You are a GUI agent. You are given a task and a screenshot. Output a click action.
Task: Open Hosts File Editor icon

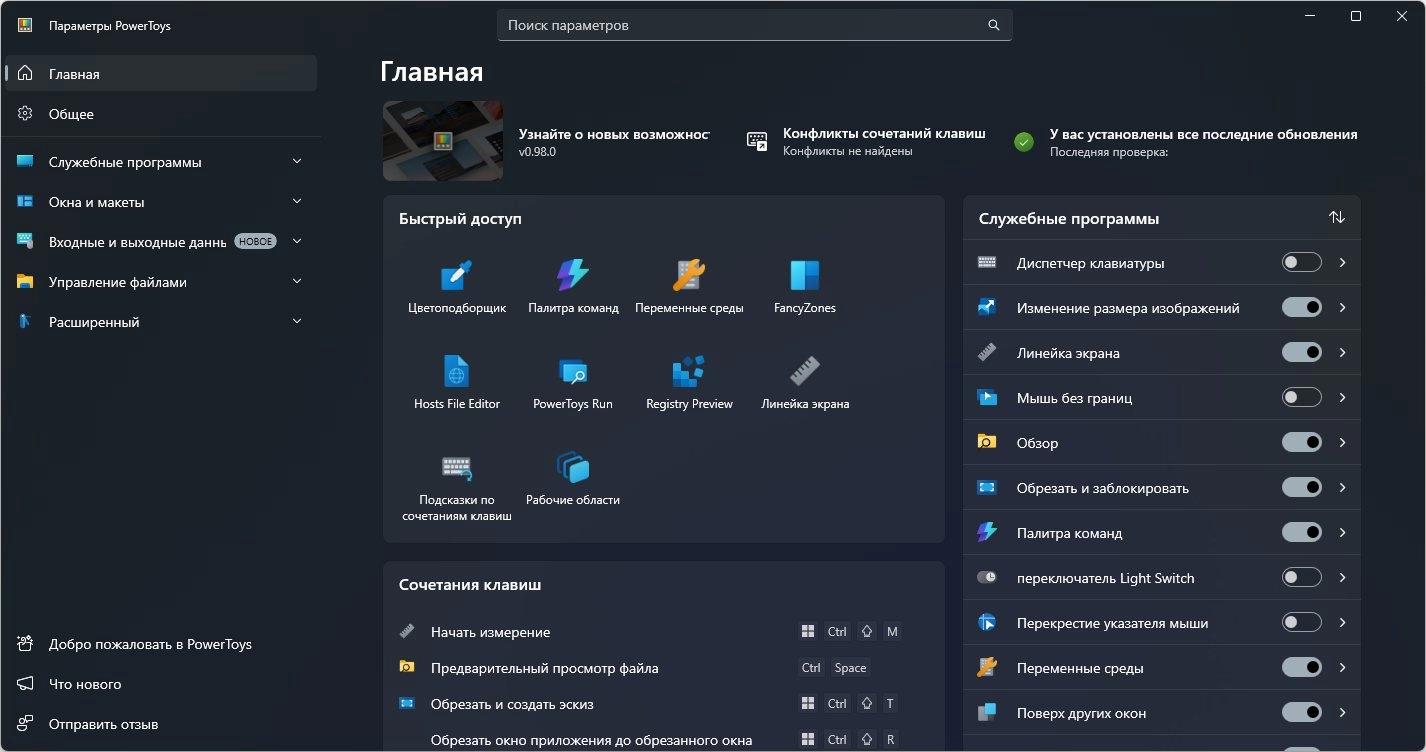(x=457, y=371)
